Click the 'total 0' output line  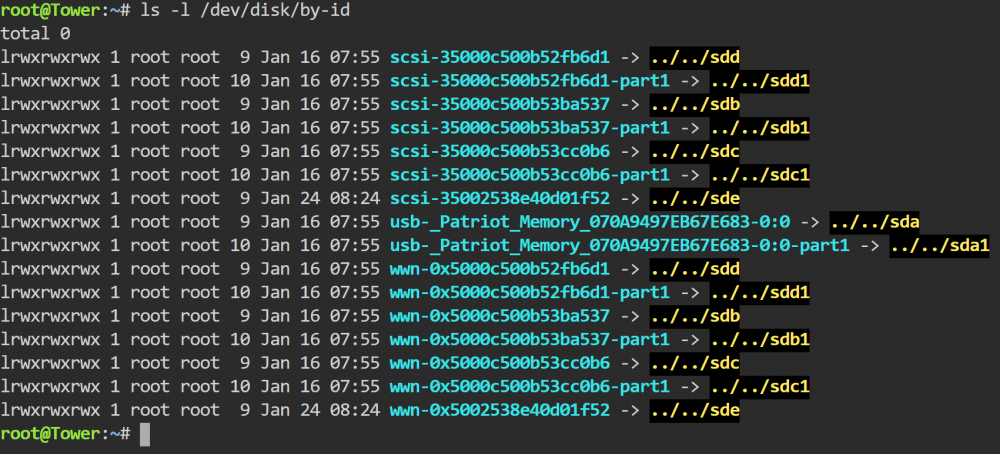36,34
